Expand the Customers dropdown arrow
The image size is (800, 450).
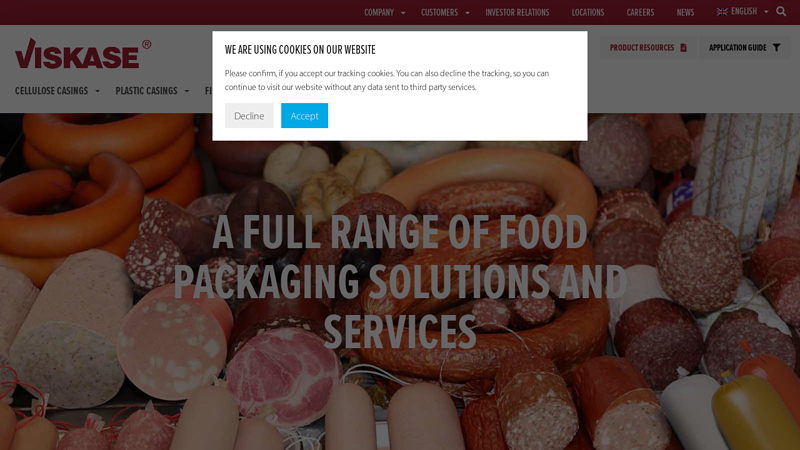point(467,13)
